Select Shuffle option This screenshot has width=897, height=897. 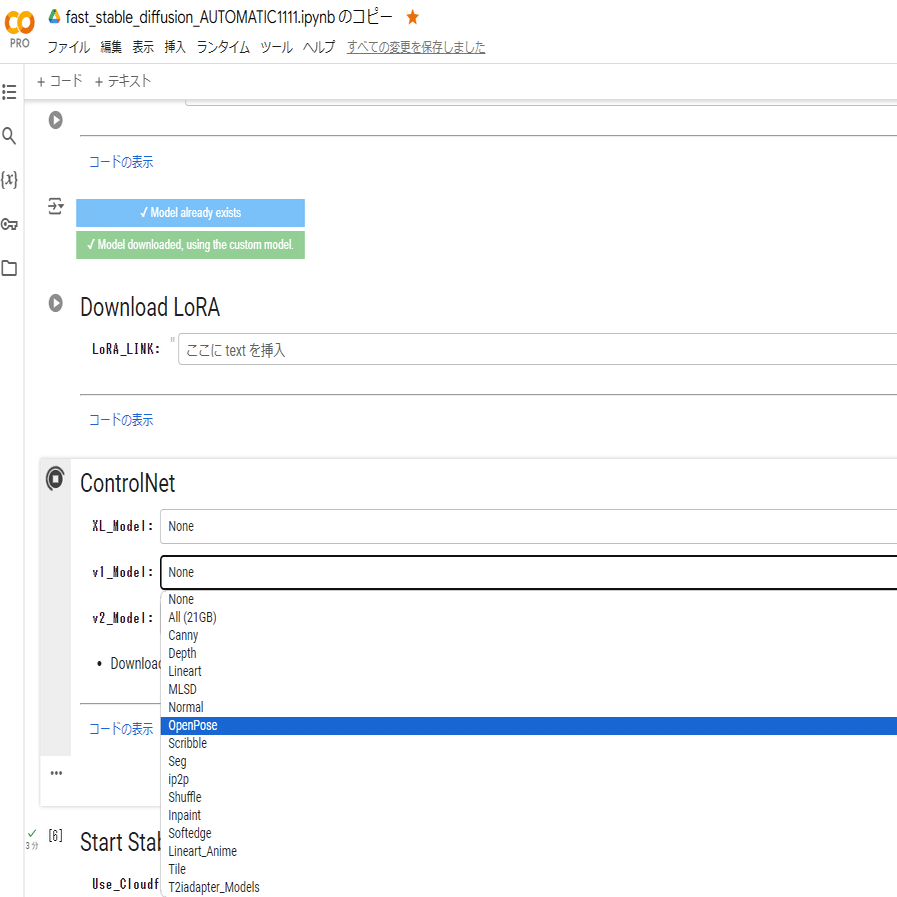(x=529, y=797)
